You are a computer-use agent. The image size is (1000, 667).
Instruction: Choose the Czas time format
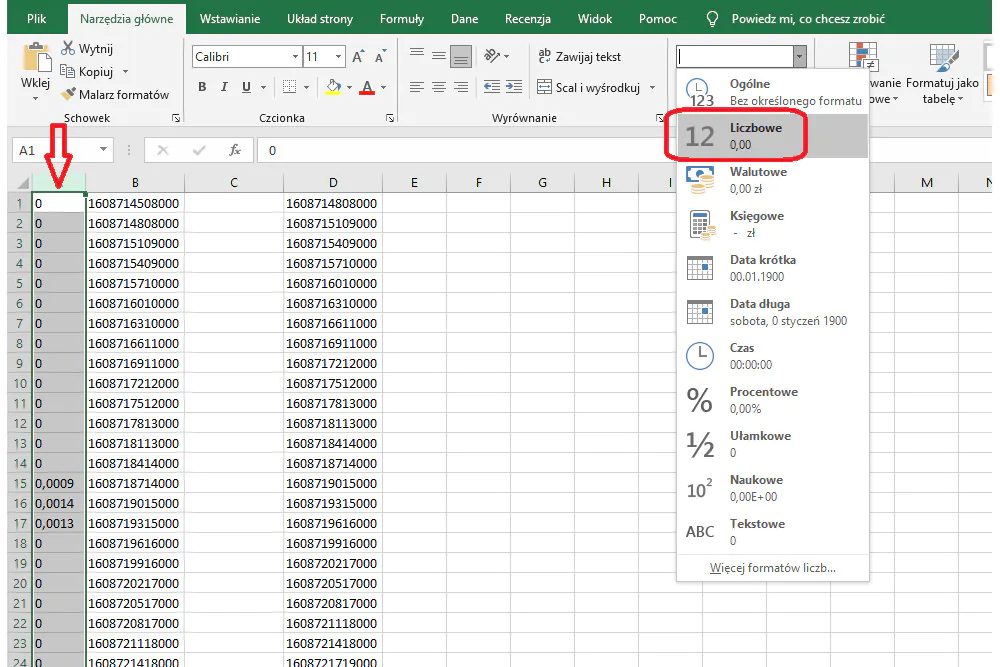[x=772, y=356]
